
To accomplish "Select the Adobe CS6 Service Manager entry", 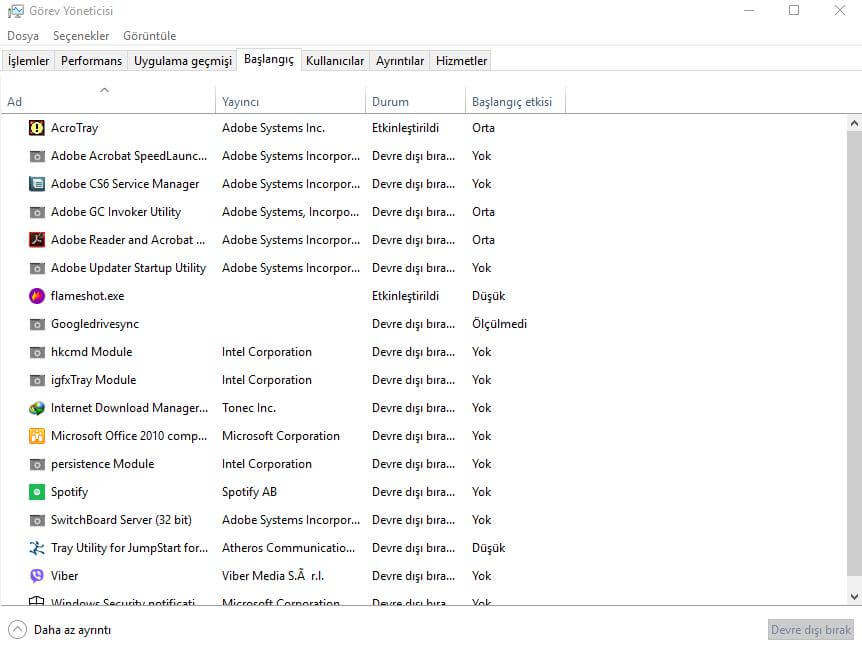I will [125, 184].
